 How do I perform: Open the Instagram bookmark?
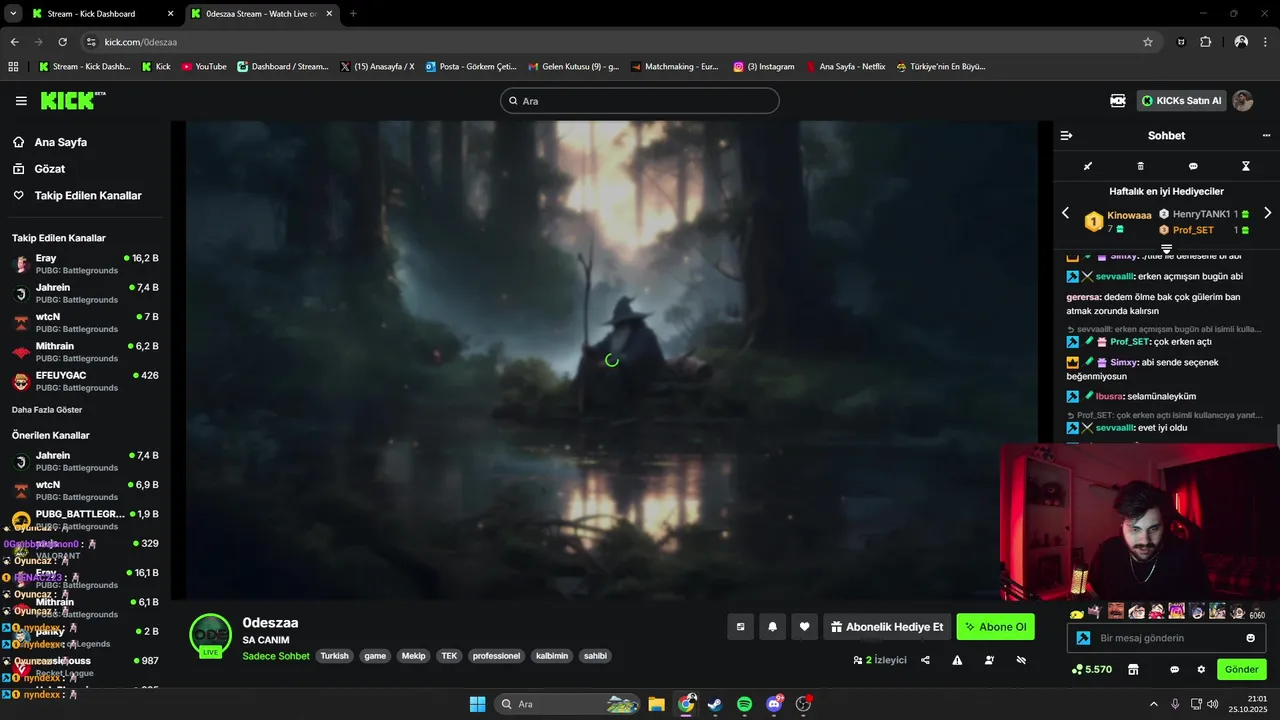point(764,67)
